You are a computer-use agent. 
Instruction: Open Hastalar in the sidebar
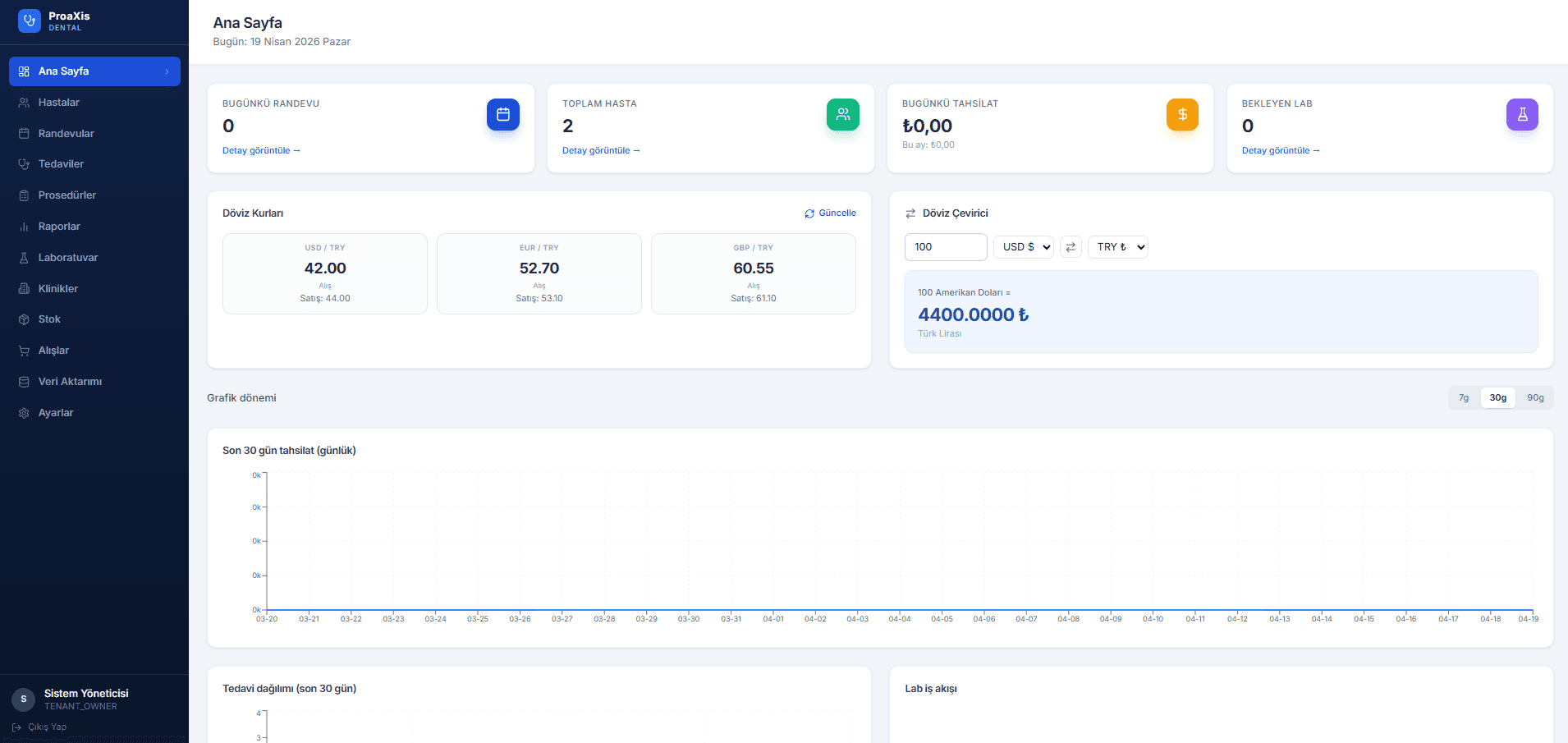point(94,103)
